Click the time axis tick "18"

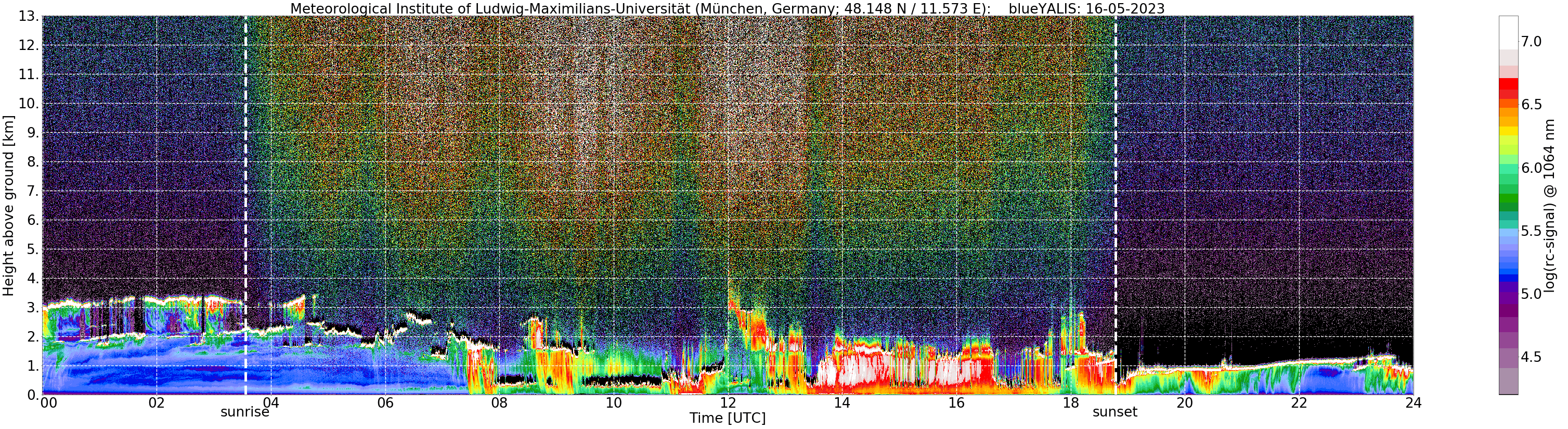(x=1071, y=403)
